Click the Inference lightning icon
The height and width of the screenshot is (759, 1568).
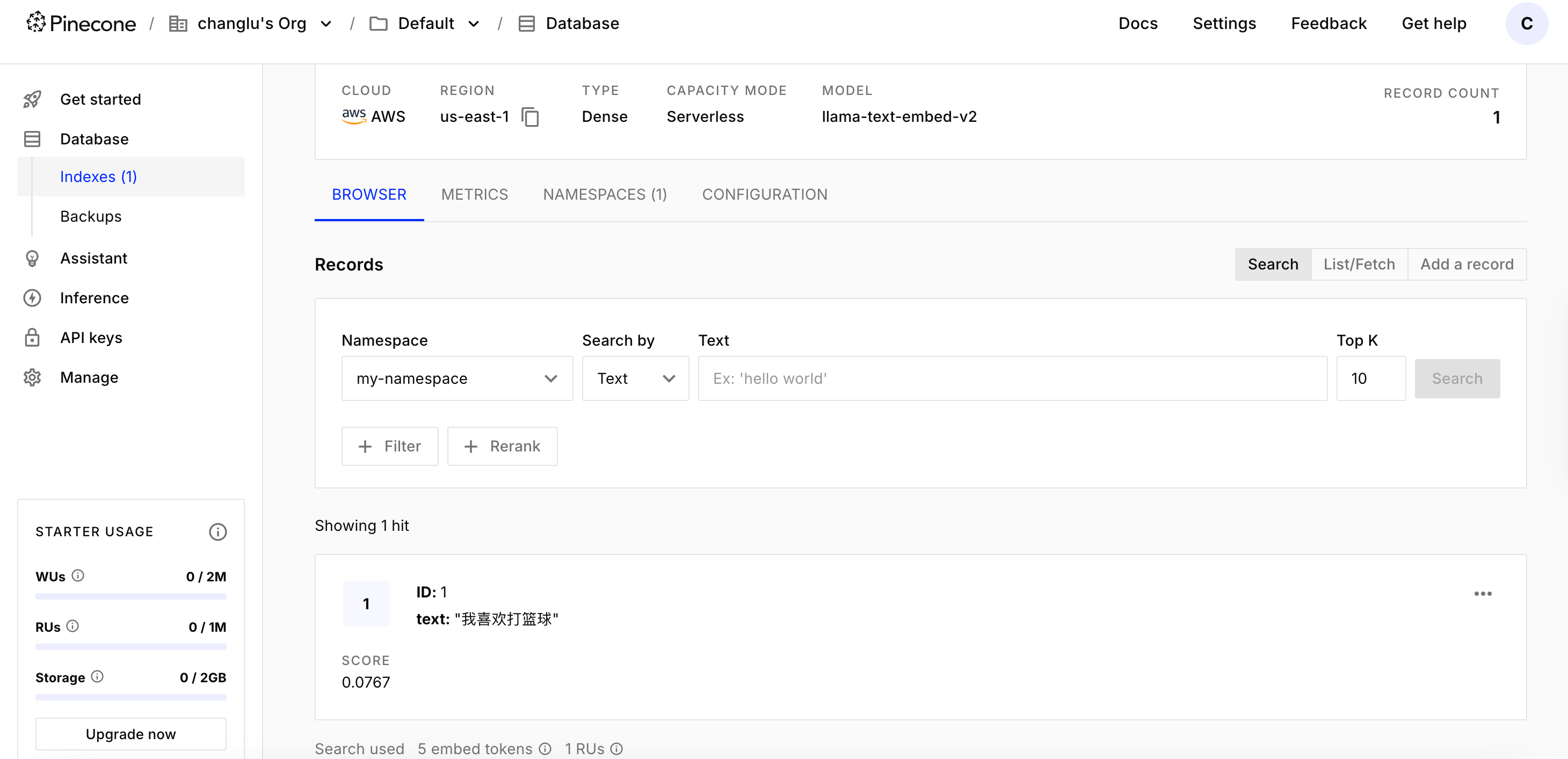pos(32,297)
